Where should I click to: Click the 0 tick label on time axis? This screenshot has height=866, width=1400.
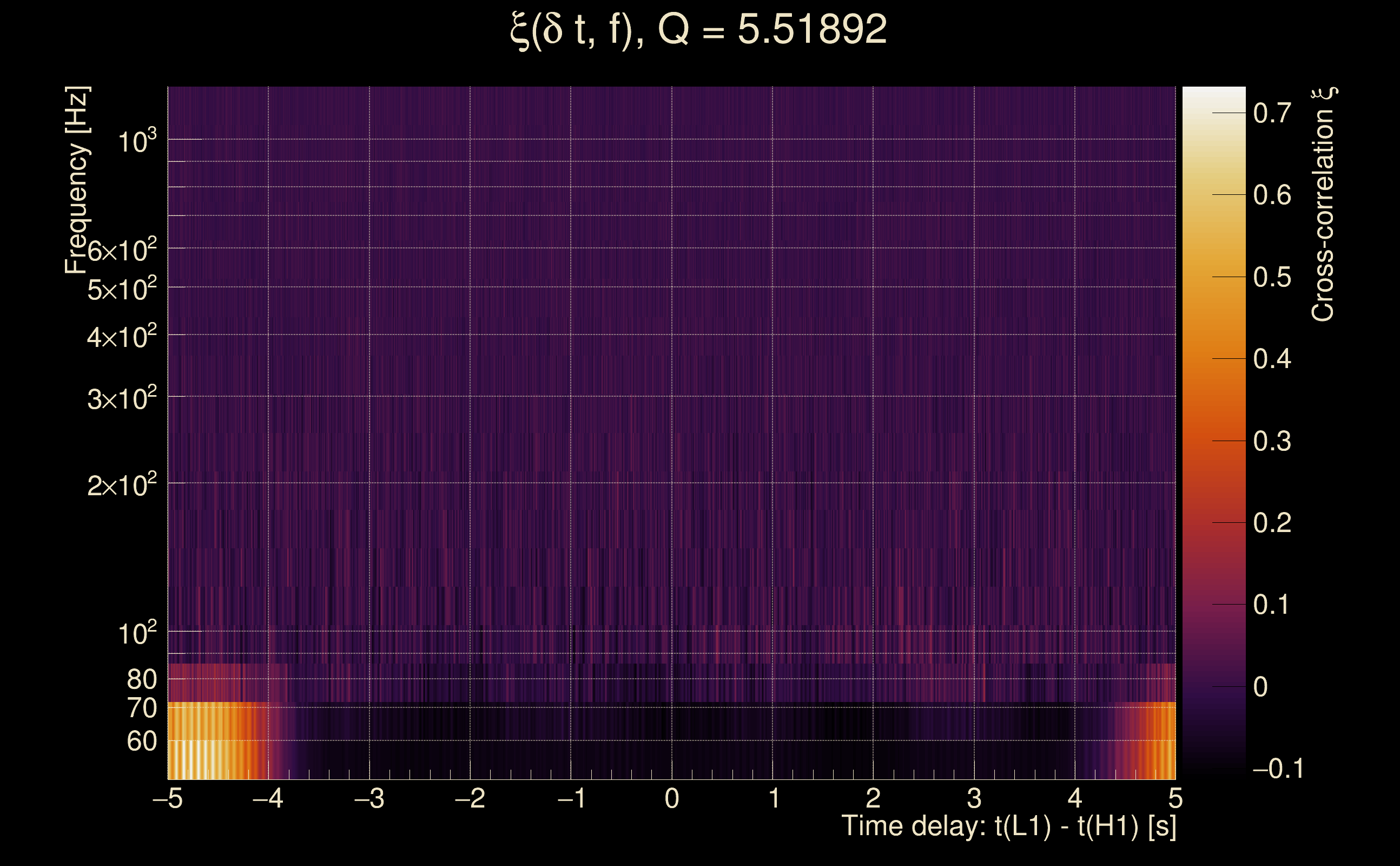coord(672,798)
